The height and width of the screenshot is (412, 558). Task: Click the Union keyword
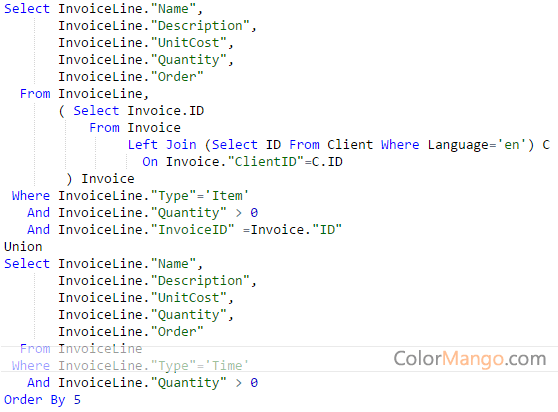[x=23, y=247]
